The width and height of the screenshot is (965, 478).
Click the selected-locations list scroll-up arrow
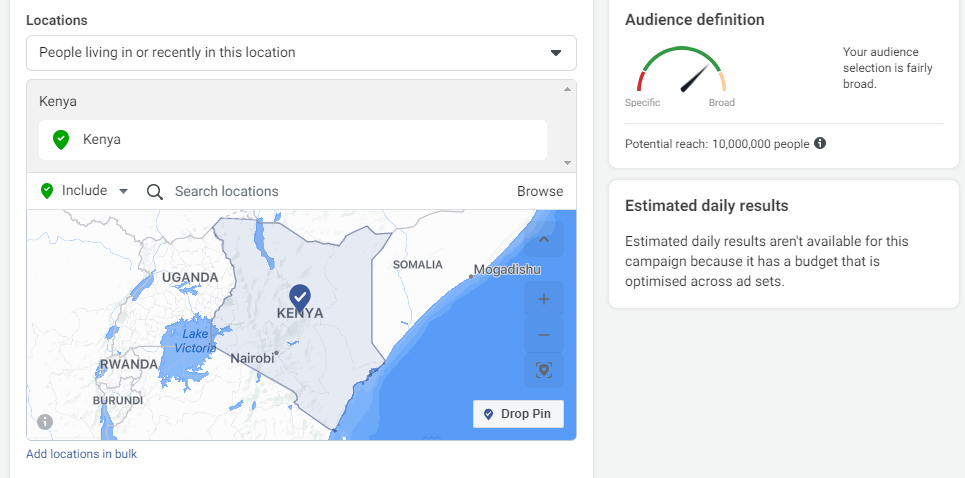point(568,89)
